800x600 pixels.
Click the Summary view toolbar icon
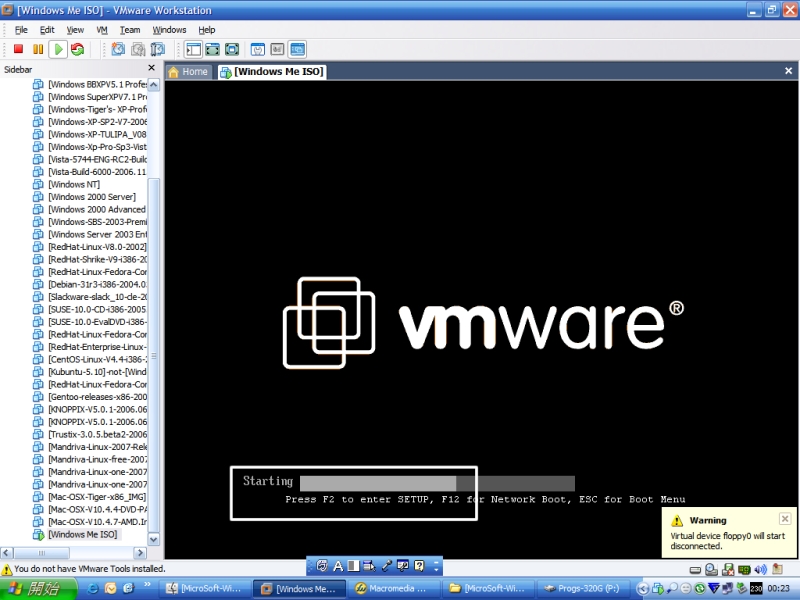[258, 49]
